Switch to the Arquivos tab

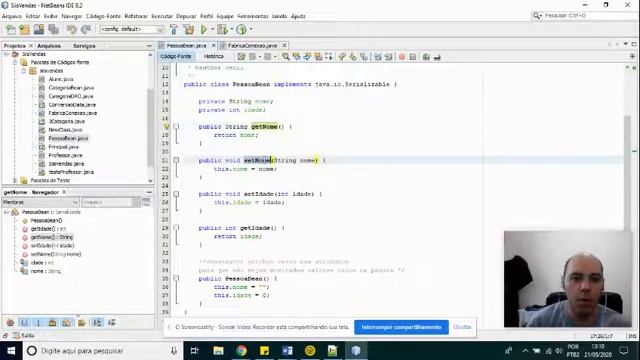[49, 46]
